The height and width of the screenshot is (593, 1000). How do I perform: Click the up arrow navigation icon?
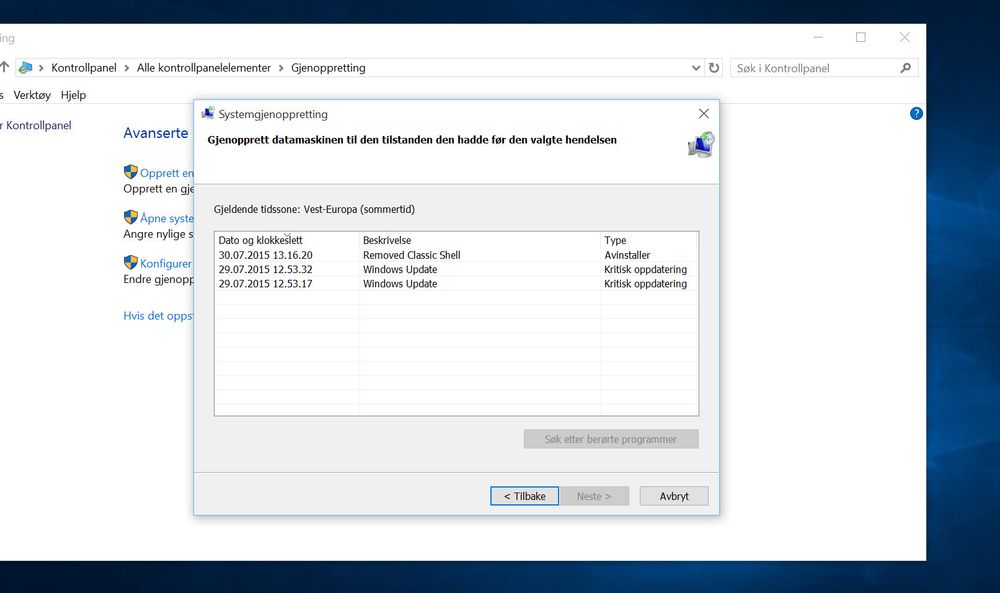[x=4, y=67]
